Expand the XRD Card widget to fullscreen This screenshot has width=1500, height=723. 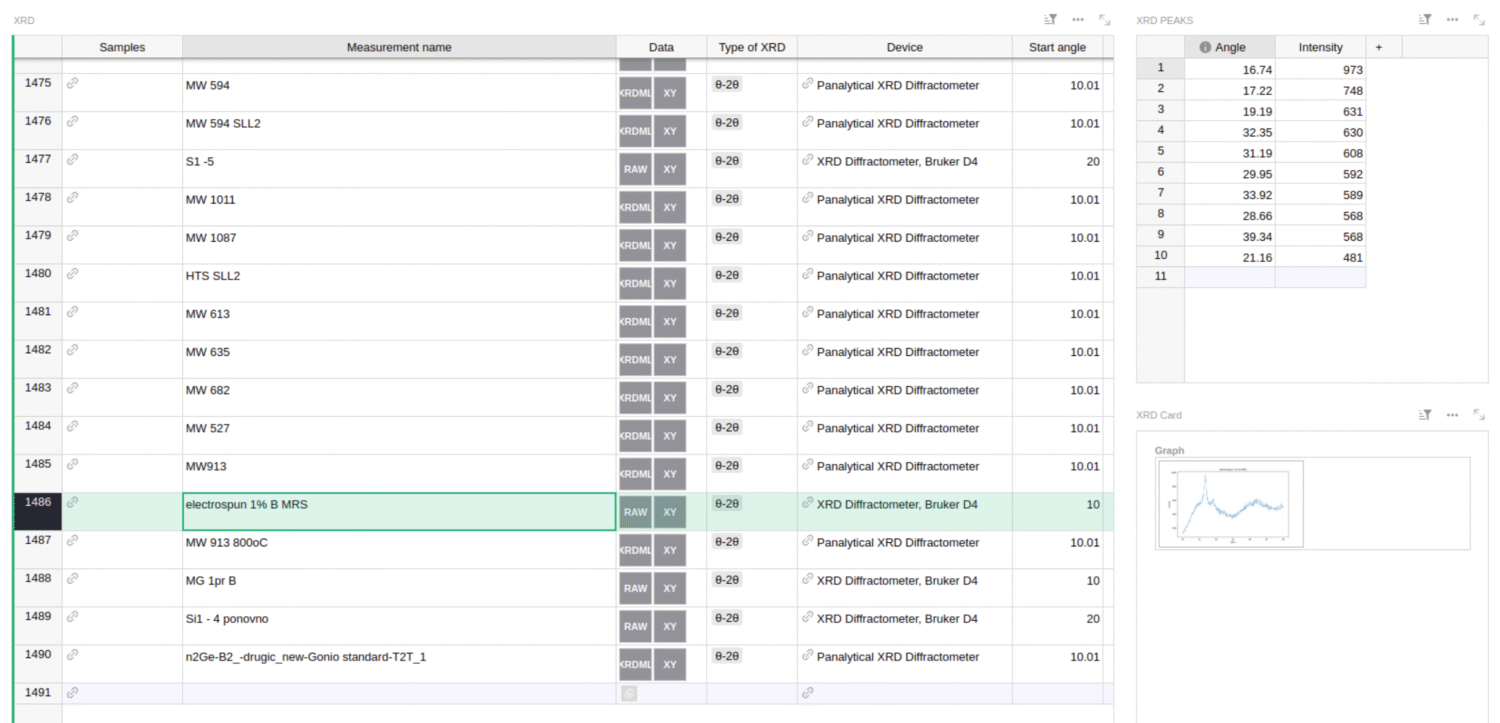[1479, 414]
